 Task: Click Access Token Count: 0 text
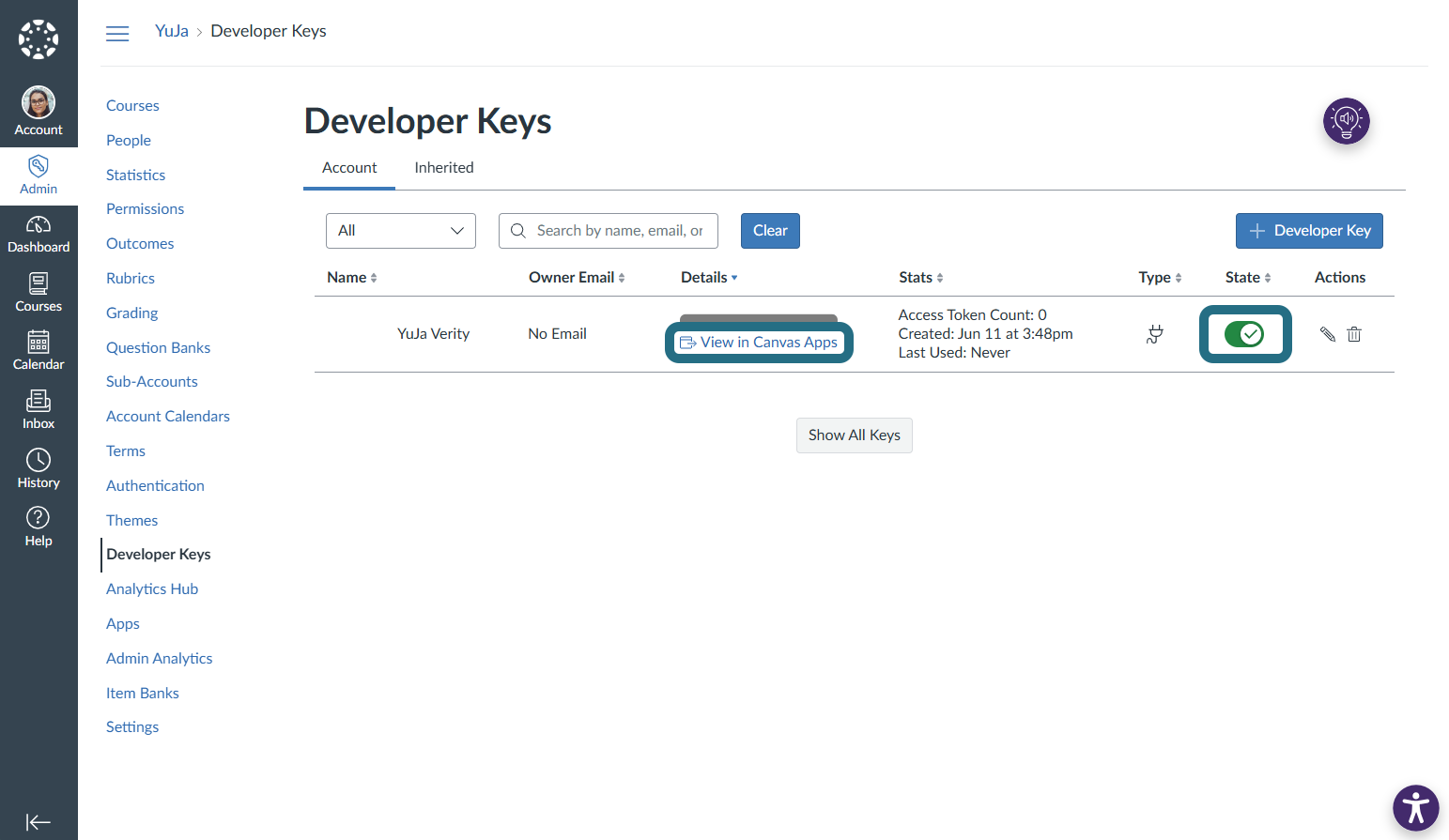972,315
